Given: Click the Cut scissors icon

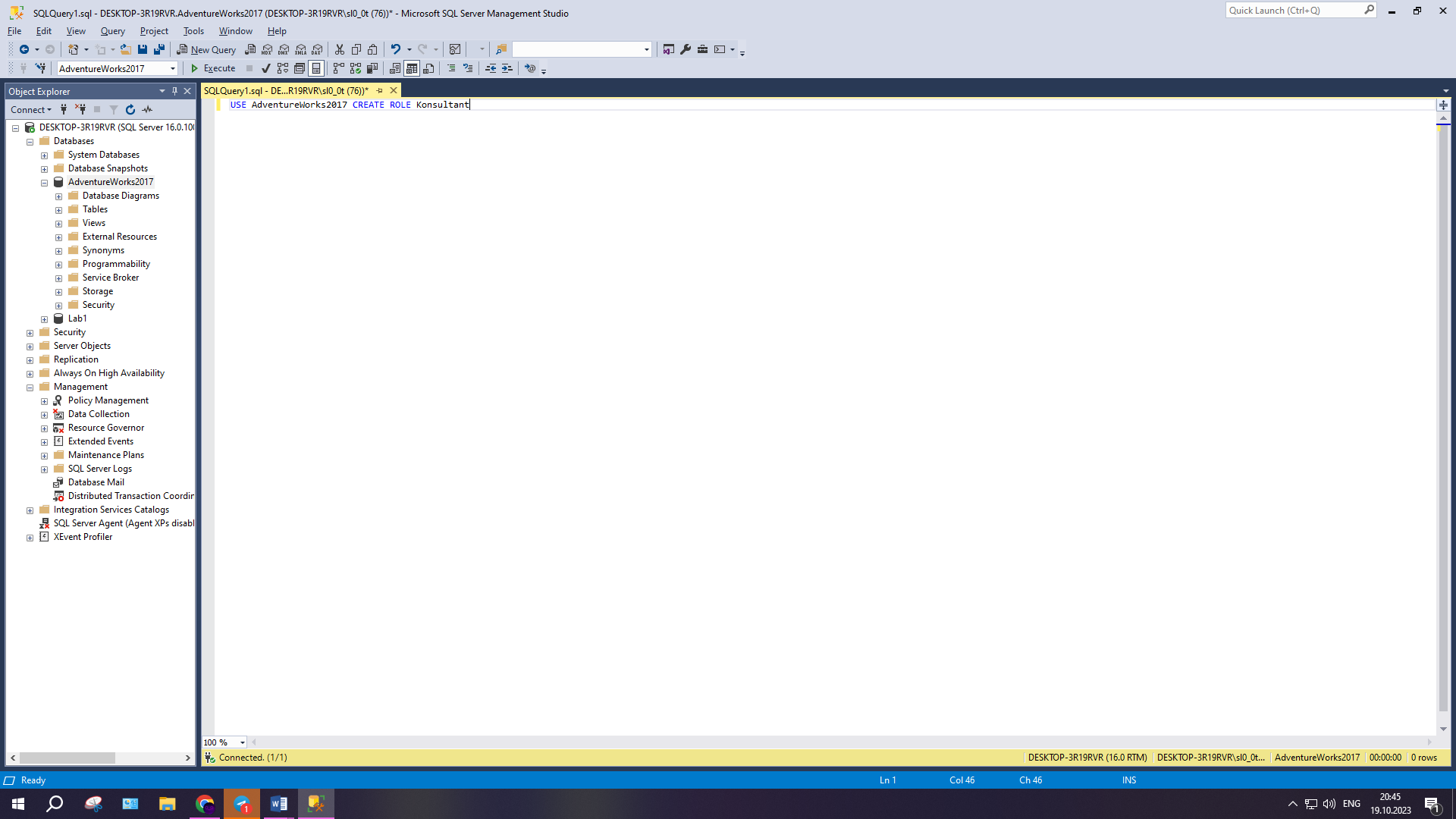Looking at the screenshot, I should 340,49.
